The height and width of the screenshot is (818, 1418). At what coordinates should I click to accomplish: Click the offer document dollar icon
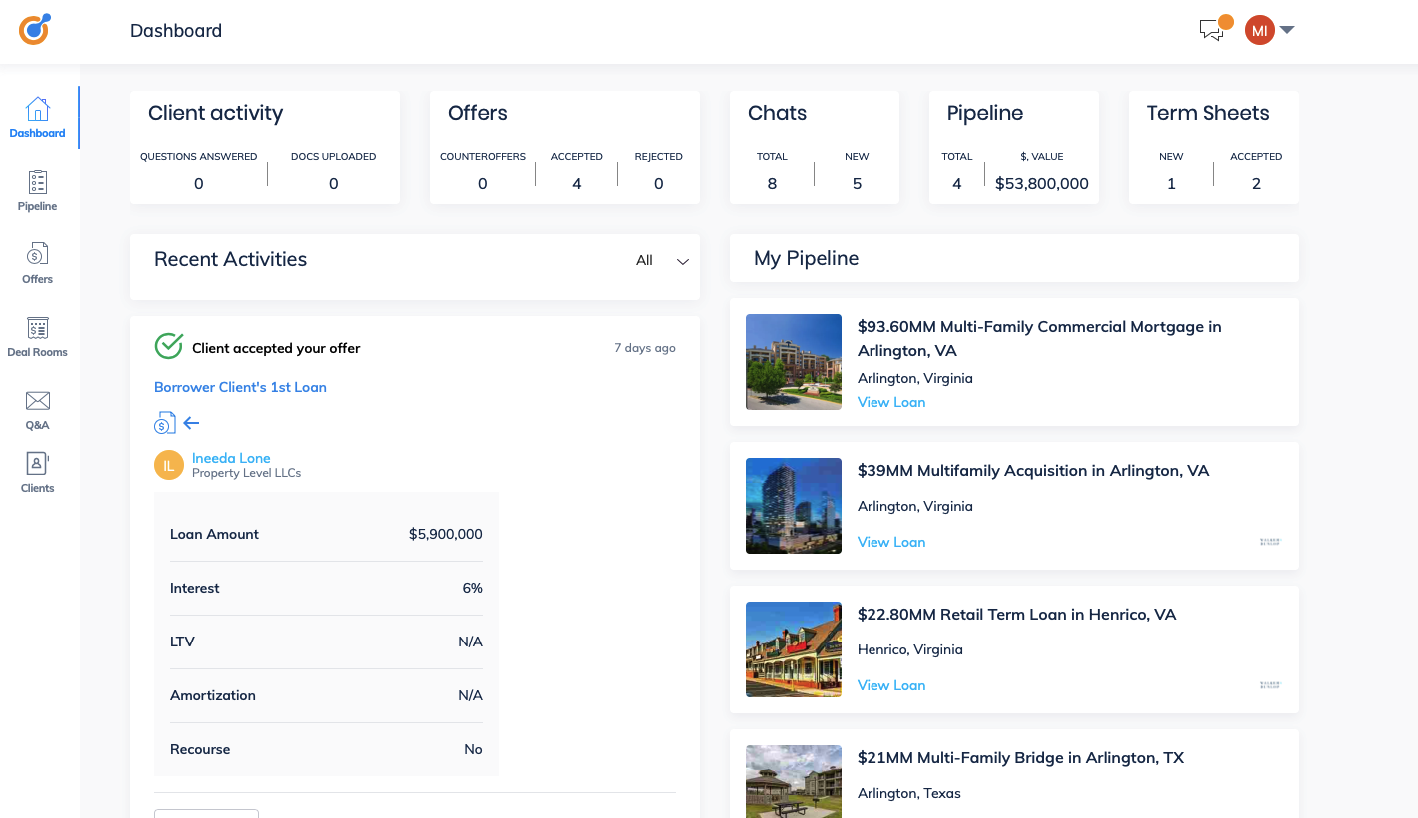pyautogui.click(x=165, y=423)
